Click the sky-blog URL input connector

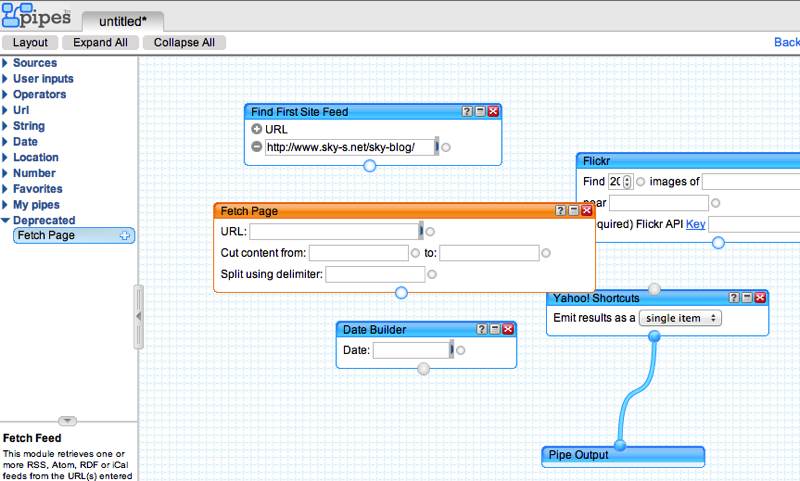point(446,147)
